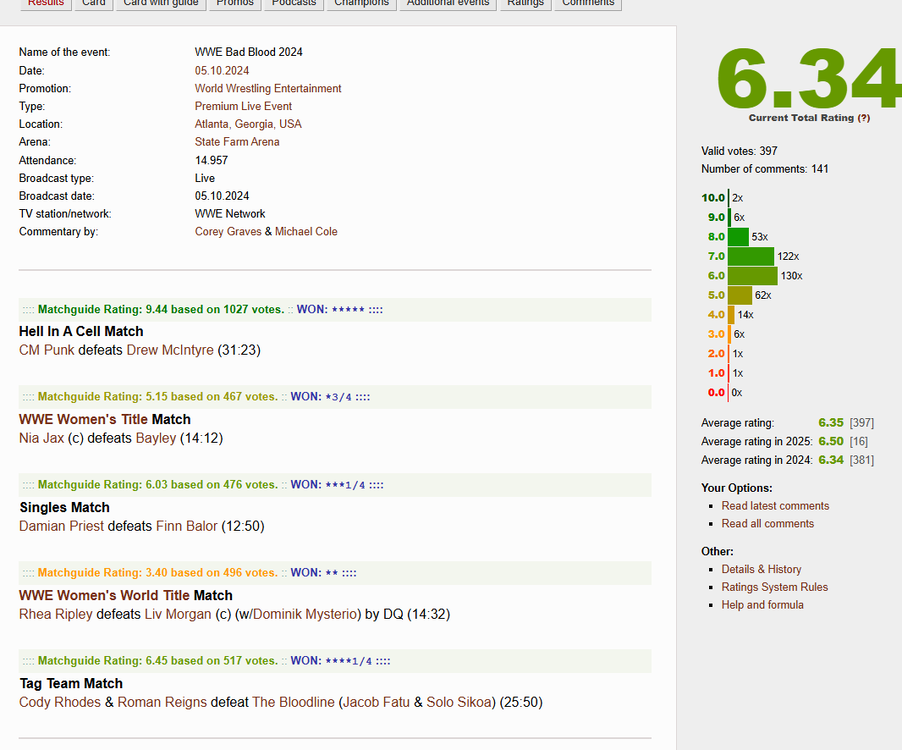
Task: Open Details & History link
Action: coord(761,569)
